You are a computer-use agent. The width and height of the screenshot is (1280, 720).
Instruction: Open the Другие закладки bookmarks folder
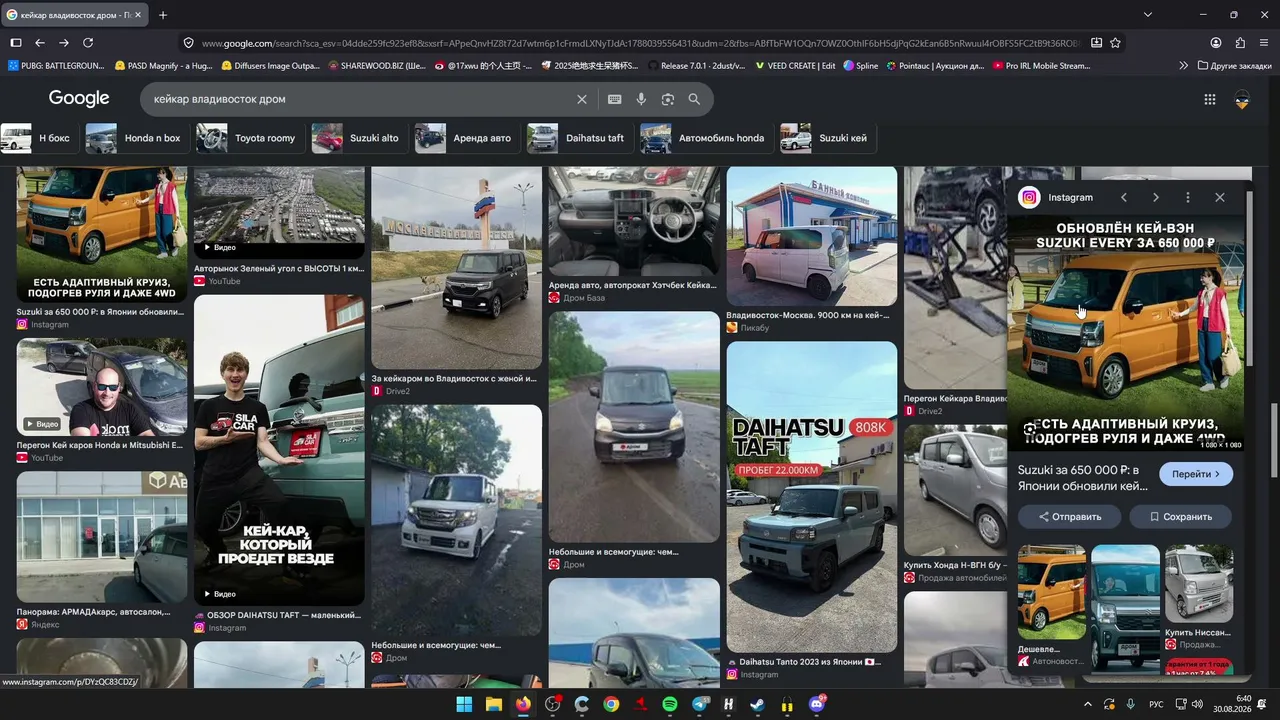[x=1233, y=66]
